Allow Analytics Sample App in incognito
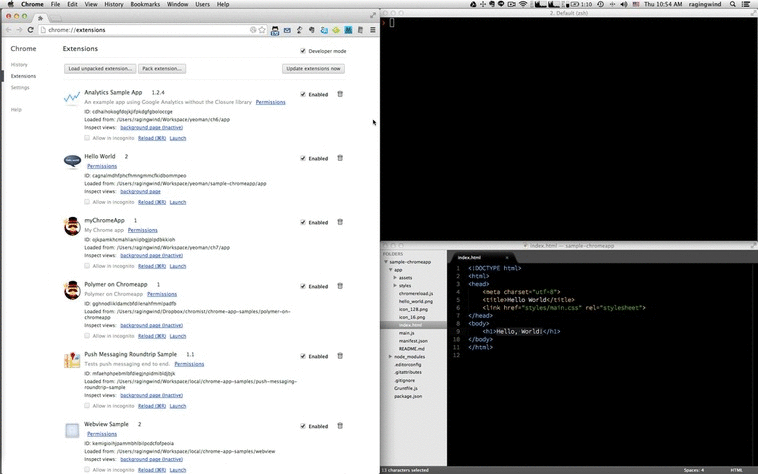The width and height of the screenshot is (758, 474). coord(87,138)
